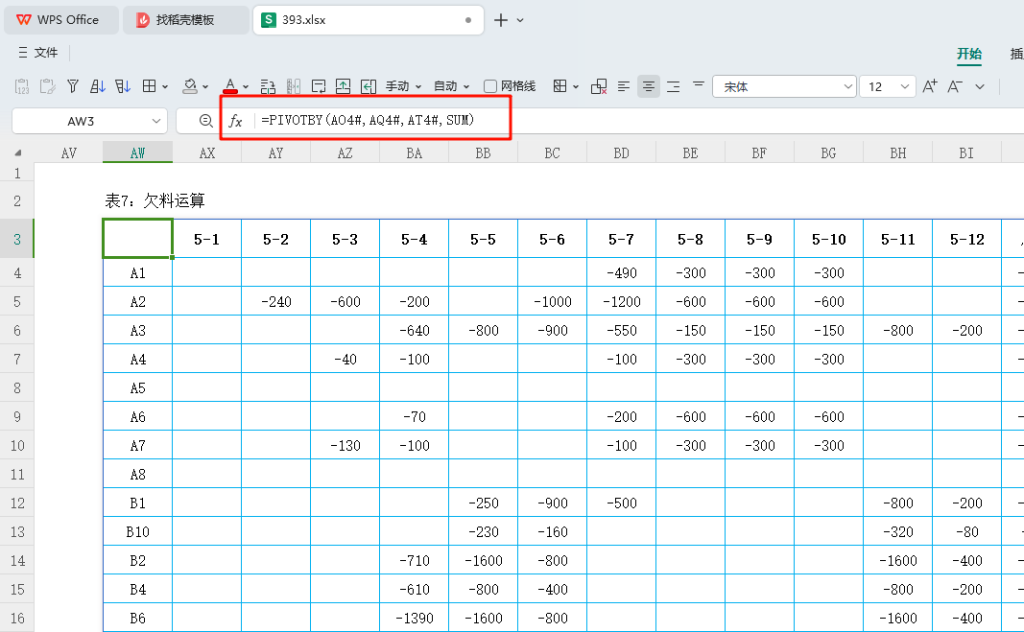
Task: Select column header AW
Action: point(138,153)
